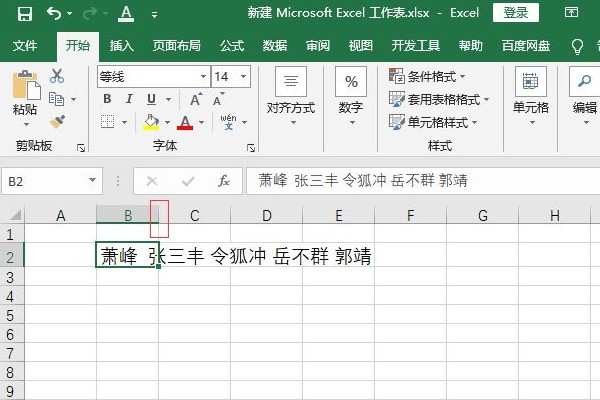
Task: Switch to the 插入 ribbon tab
Action: coord(122,46)
